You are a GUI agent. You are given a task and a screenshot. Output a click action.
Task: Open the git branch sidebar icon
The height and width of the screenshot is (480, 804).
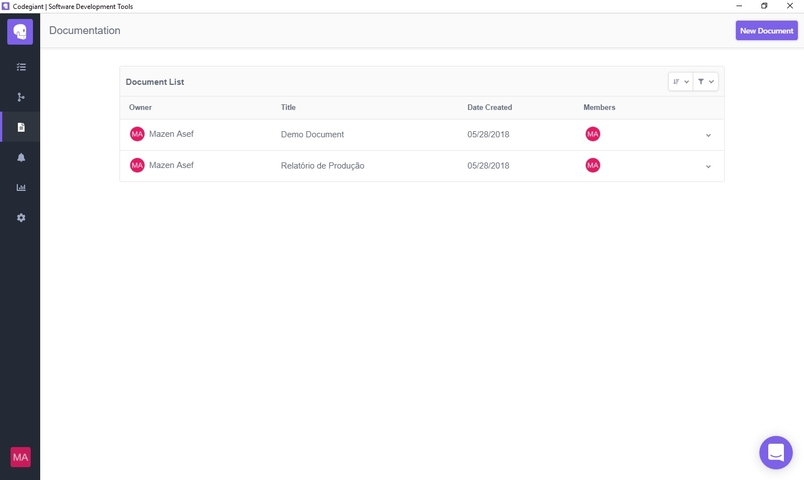tap(21, 97)
